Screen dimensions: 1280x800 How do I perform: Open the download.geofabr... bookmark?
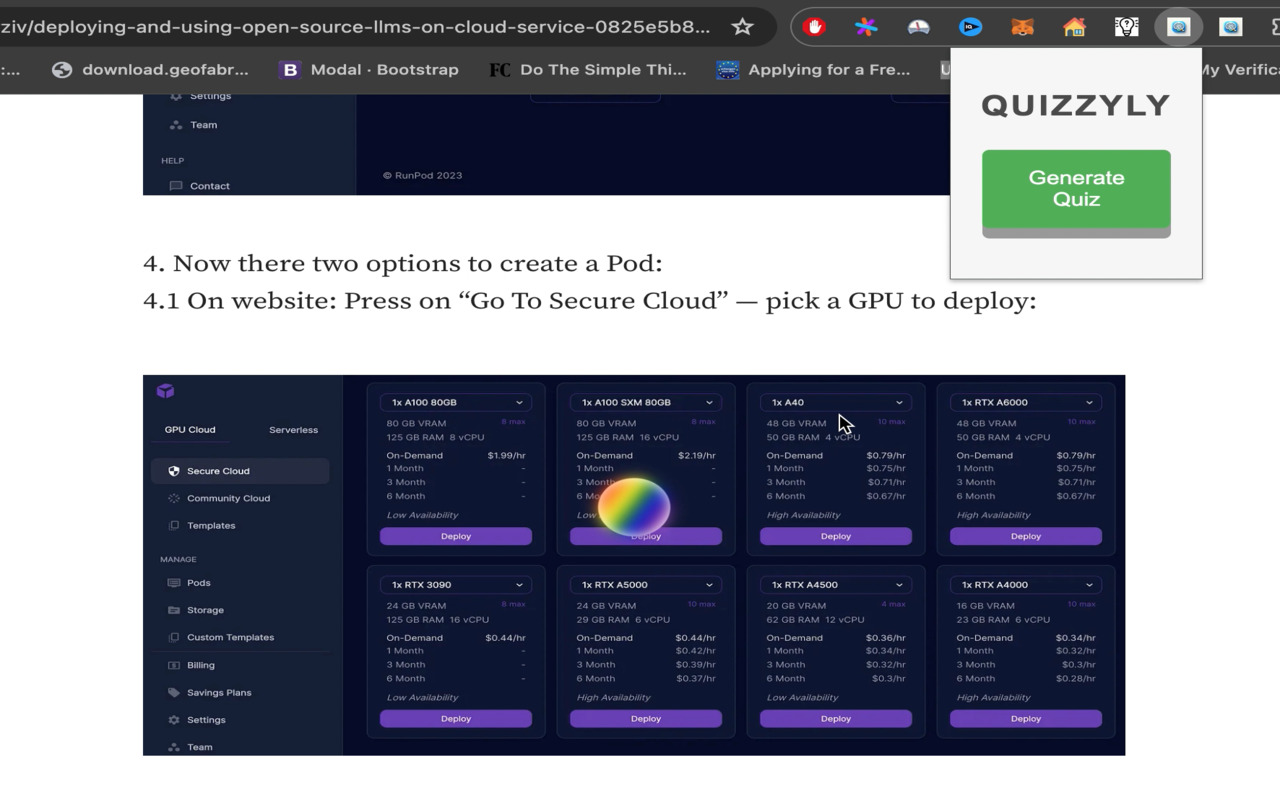tap(150, 69)
